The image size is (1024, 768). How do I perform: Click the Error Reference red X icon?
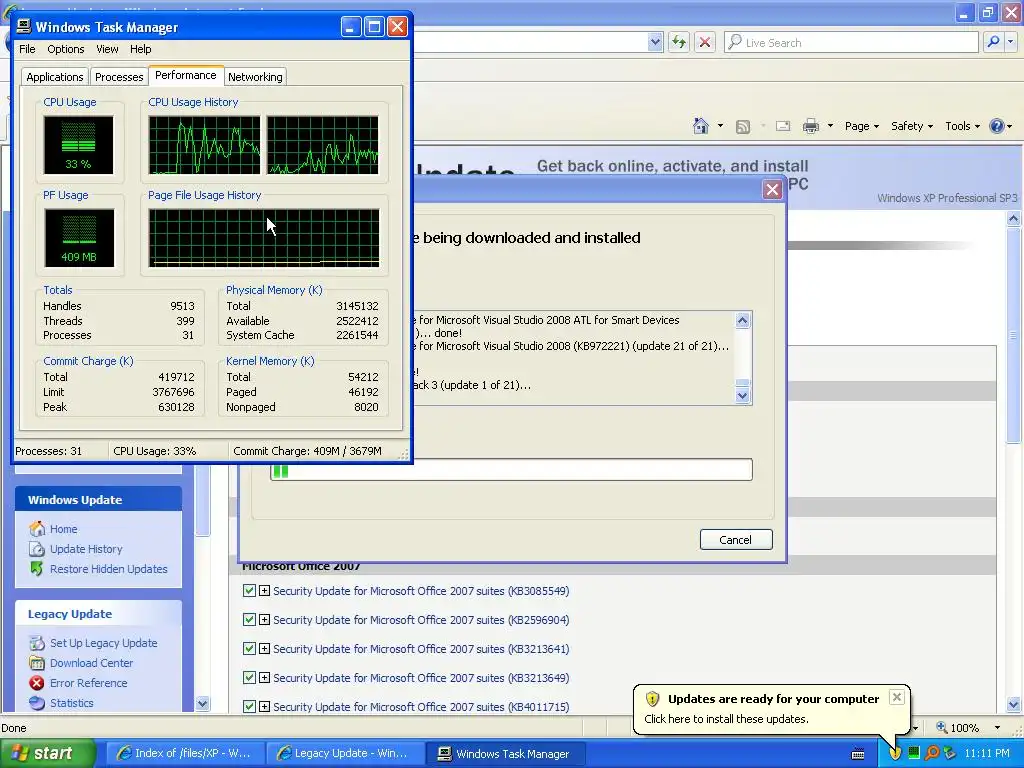coord(37,683)
